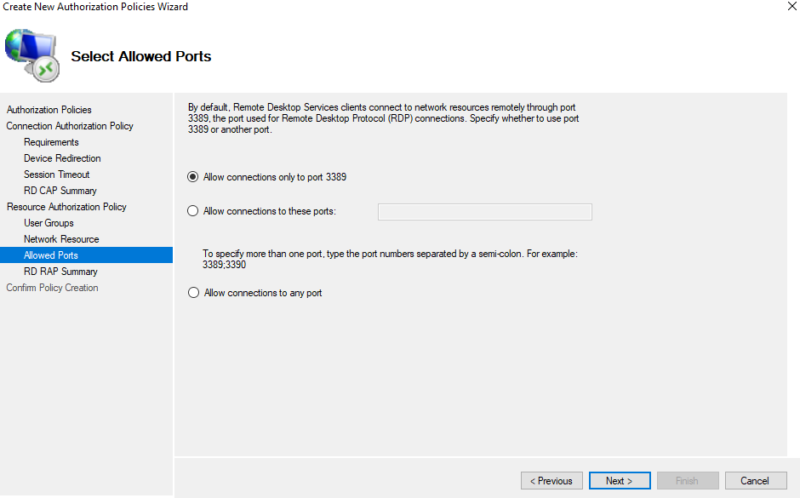This screenshot has width=800, height=498.
Task: Go to the Requirements step
Action: tap(51, 142)
